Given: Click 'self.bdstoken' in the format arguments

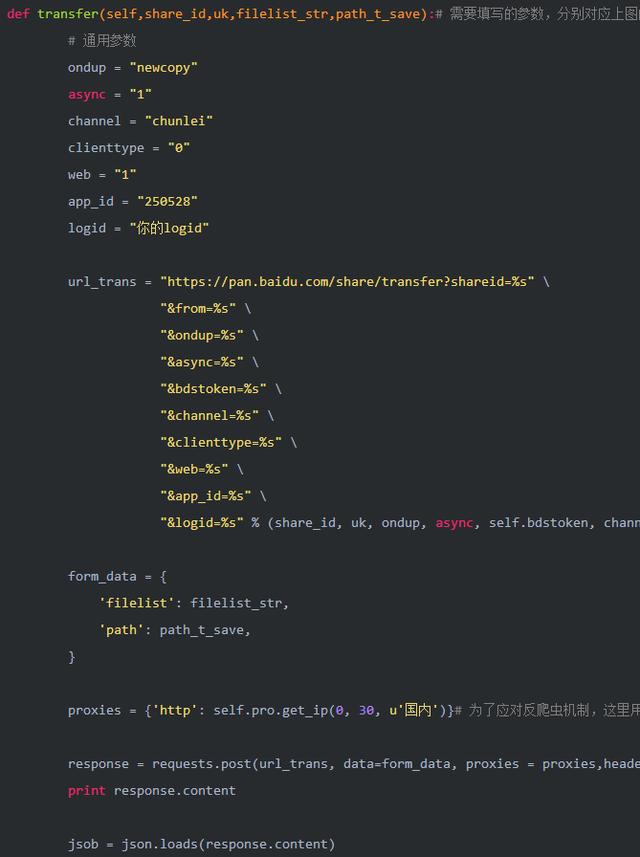Looking at the screenshot, I should [x=538, y=523].
